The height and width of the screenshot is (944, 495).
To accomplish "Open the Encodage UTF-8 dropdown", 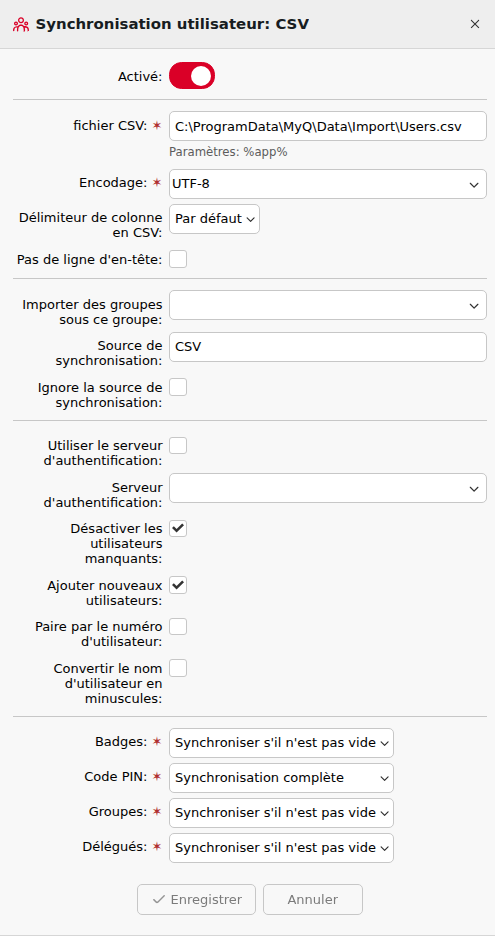I will tap(328, 184).
